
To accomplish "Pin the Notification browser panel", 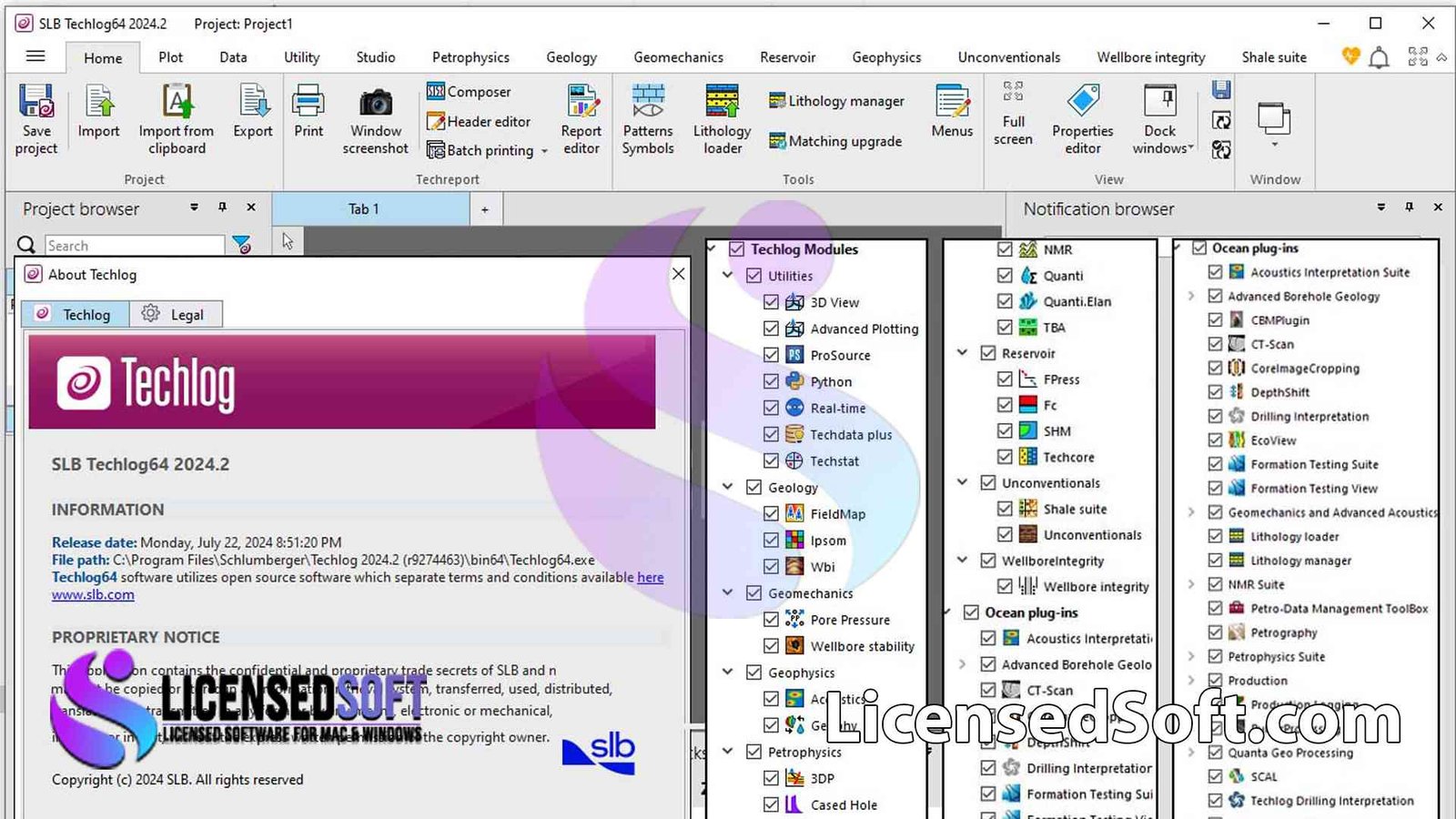I will tap(1409, 207).
